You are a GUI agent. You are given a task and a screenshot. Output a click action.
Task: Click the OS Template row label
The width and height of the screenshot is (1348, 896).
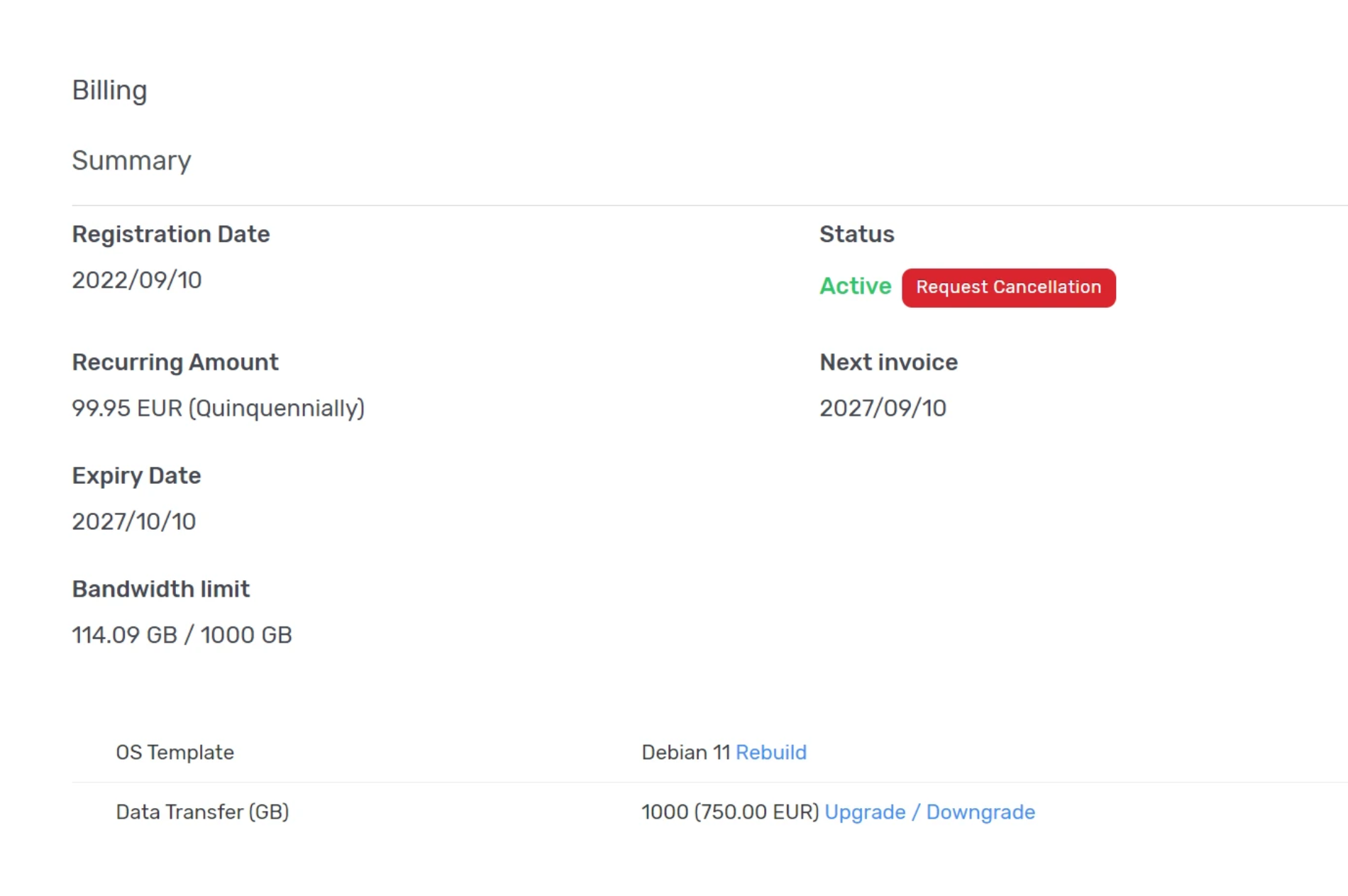point(175,752)
